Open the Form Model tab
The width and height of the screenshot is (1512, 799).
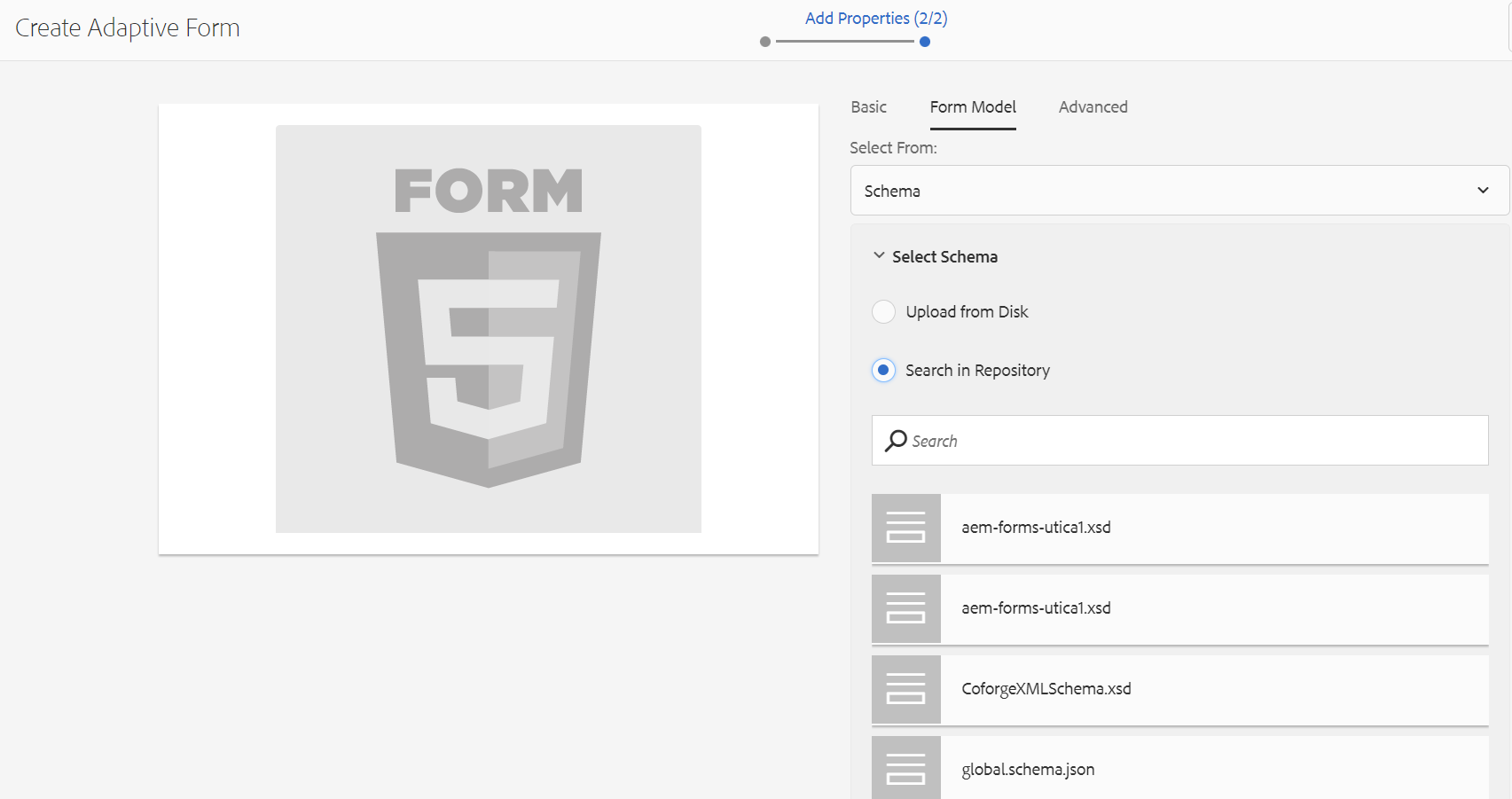click(x=973, y=107)
